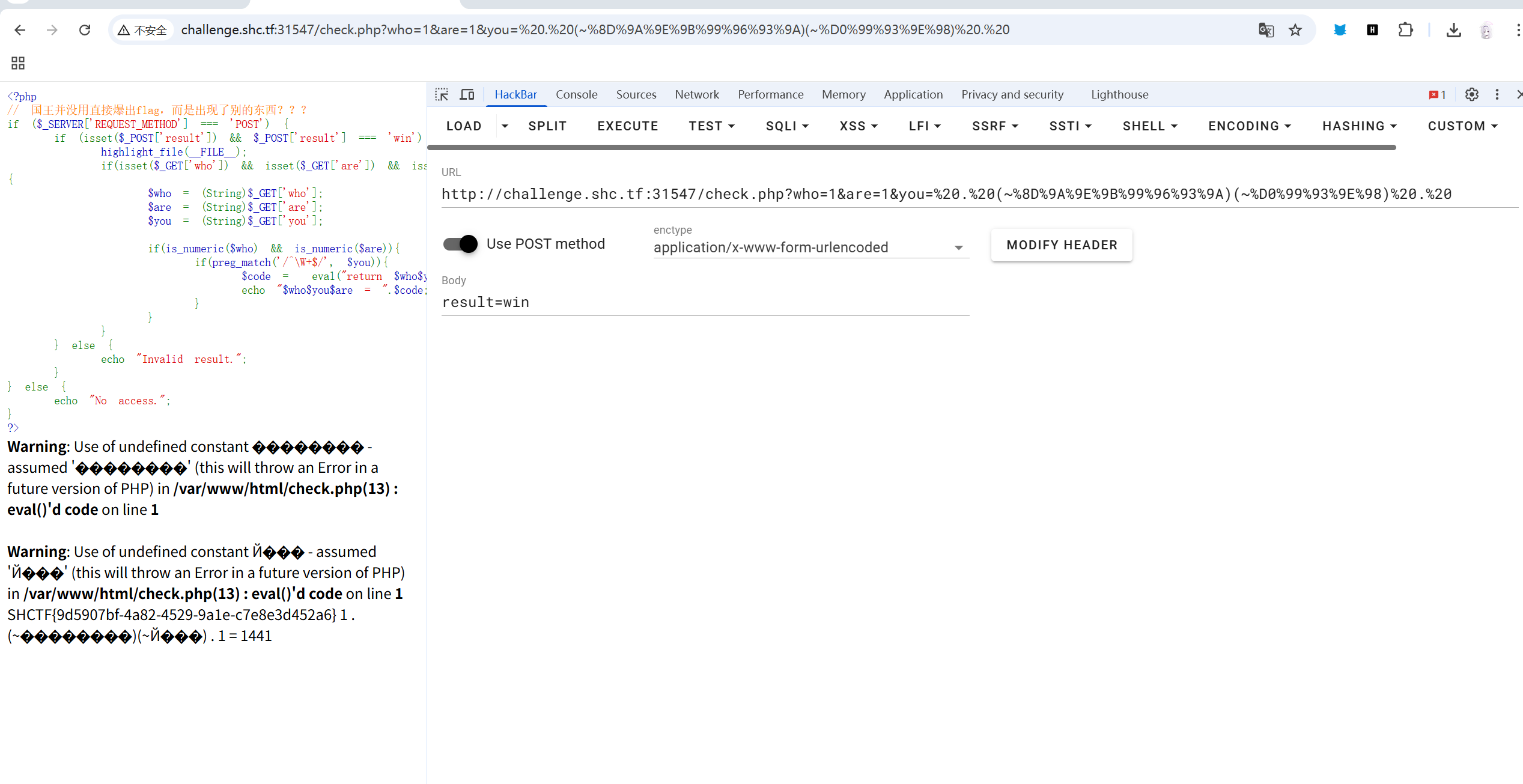Open the SQLI dropdown menu
This screenshot has height=784, width=1523.
(x=787, y=126)
